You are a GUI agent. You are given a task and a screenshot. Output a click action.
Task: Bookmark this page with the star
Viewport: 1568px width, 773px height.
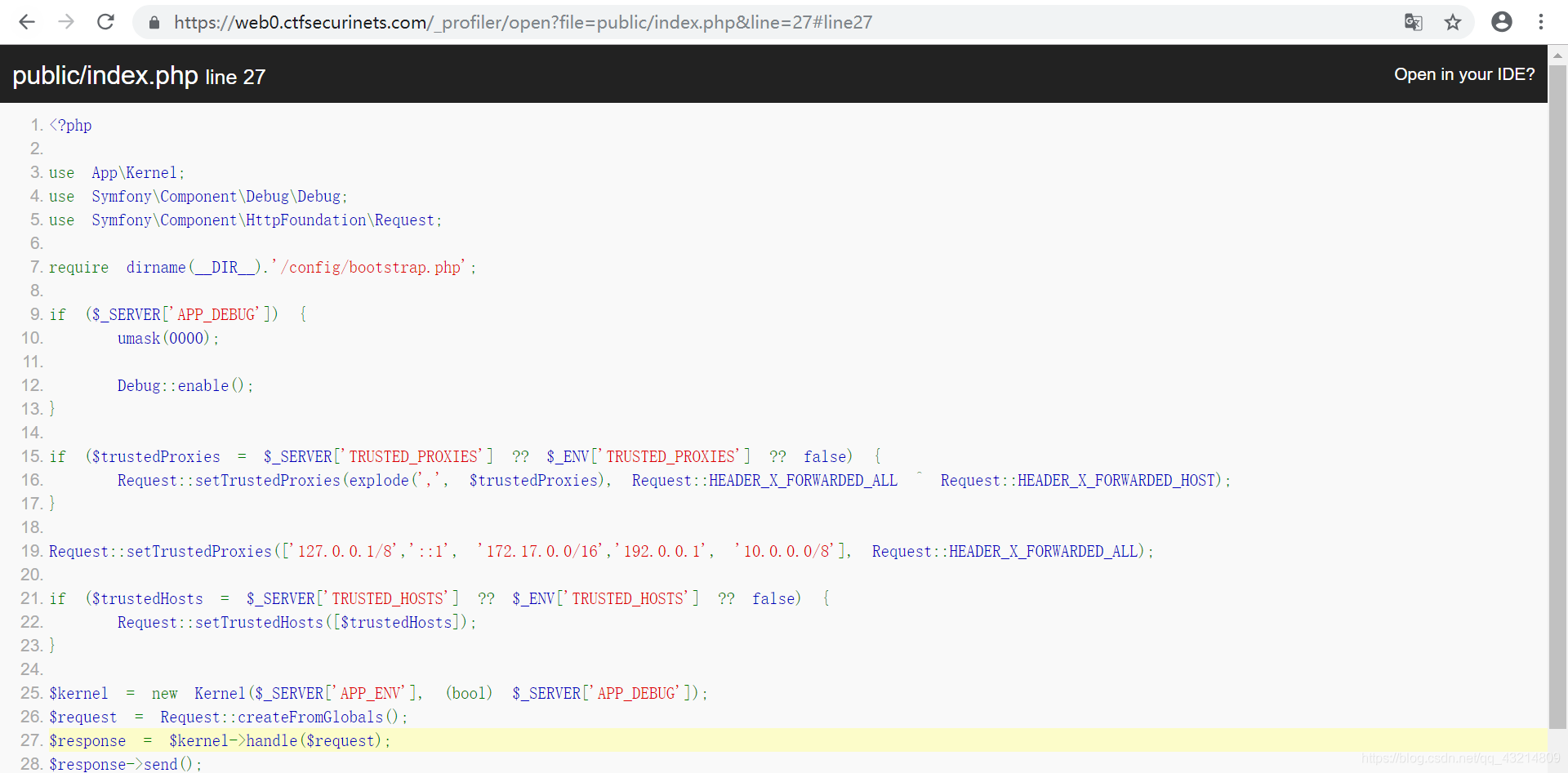point(1453,22)
